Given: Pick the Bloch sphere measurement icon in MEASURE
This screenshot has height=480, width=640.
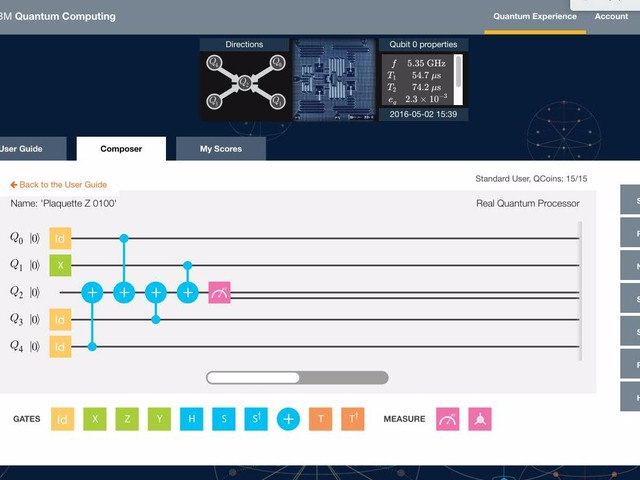Looking at the screenshot, I should [480, 419].
